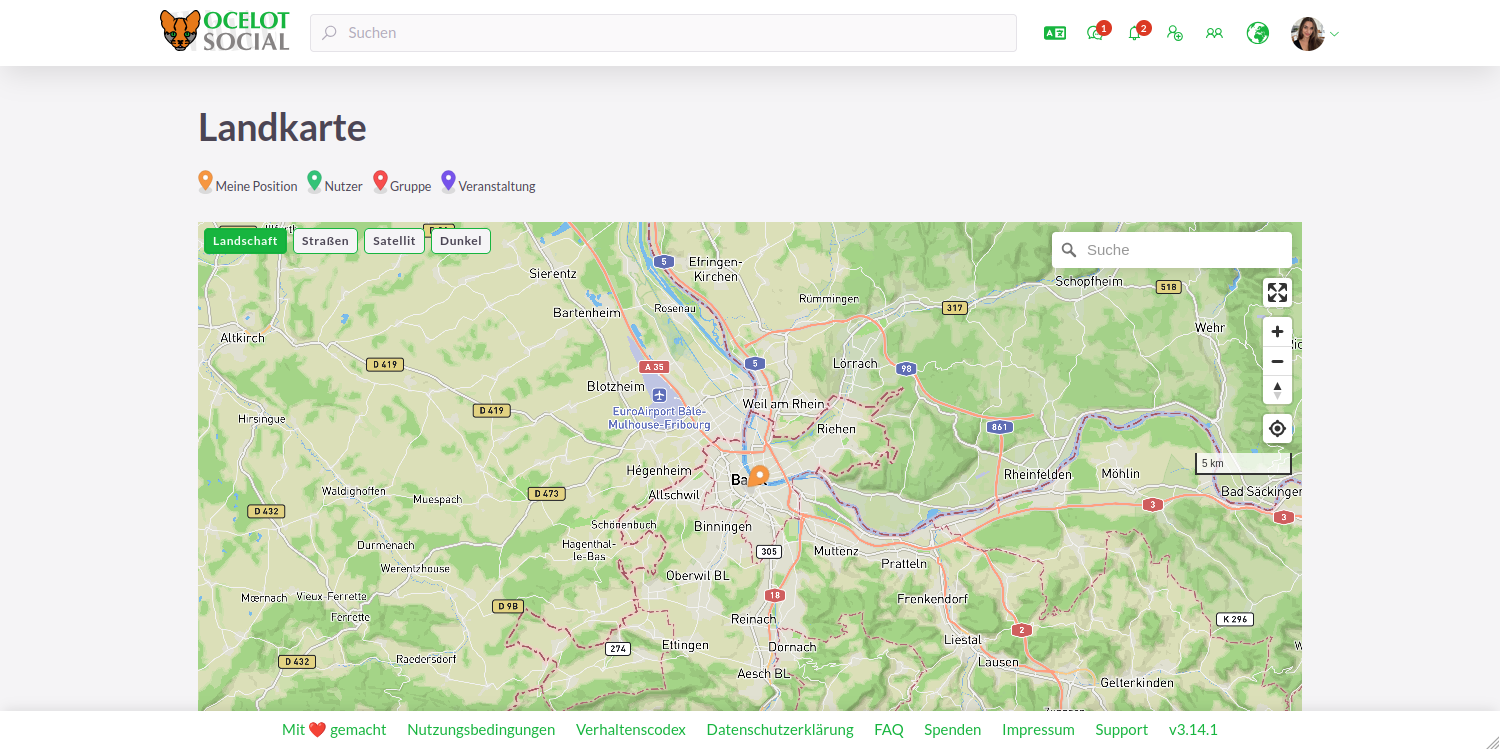Open the groups icon in the header
The image size is (1500, 750).
[1214, 33]
